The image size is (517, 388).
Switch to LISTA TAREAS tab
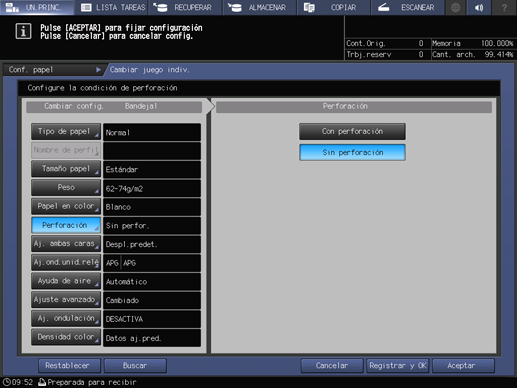[x=112, y=7]
